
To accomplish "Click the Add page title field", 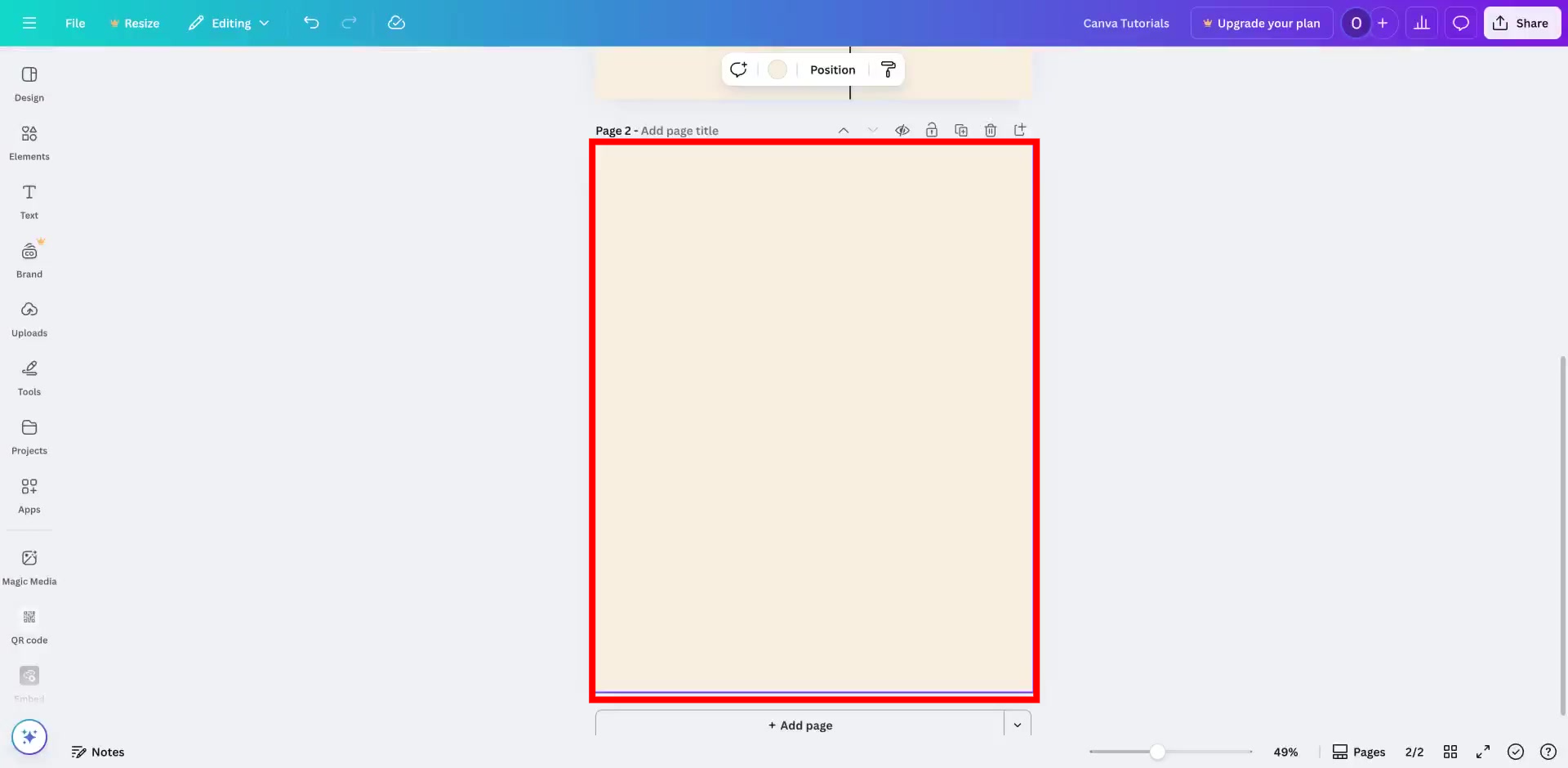I will tap(680, 130).
